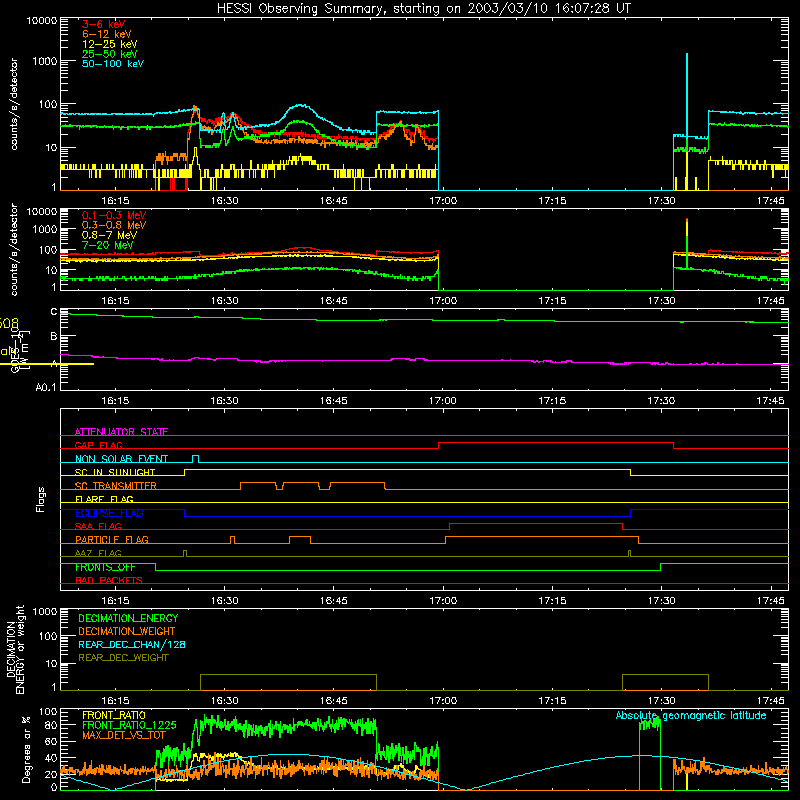Click the 10000 label on top counts axis
This screenshot has height=800, width=800.
click(42, 21)
